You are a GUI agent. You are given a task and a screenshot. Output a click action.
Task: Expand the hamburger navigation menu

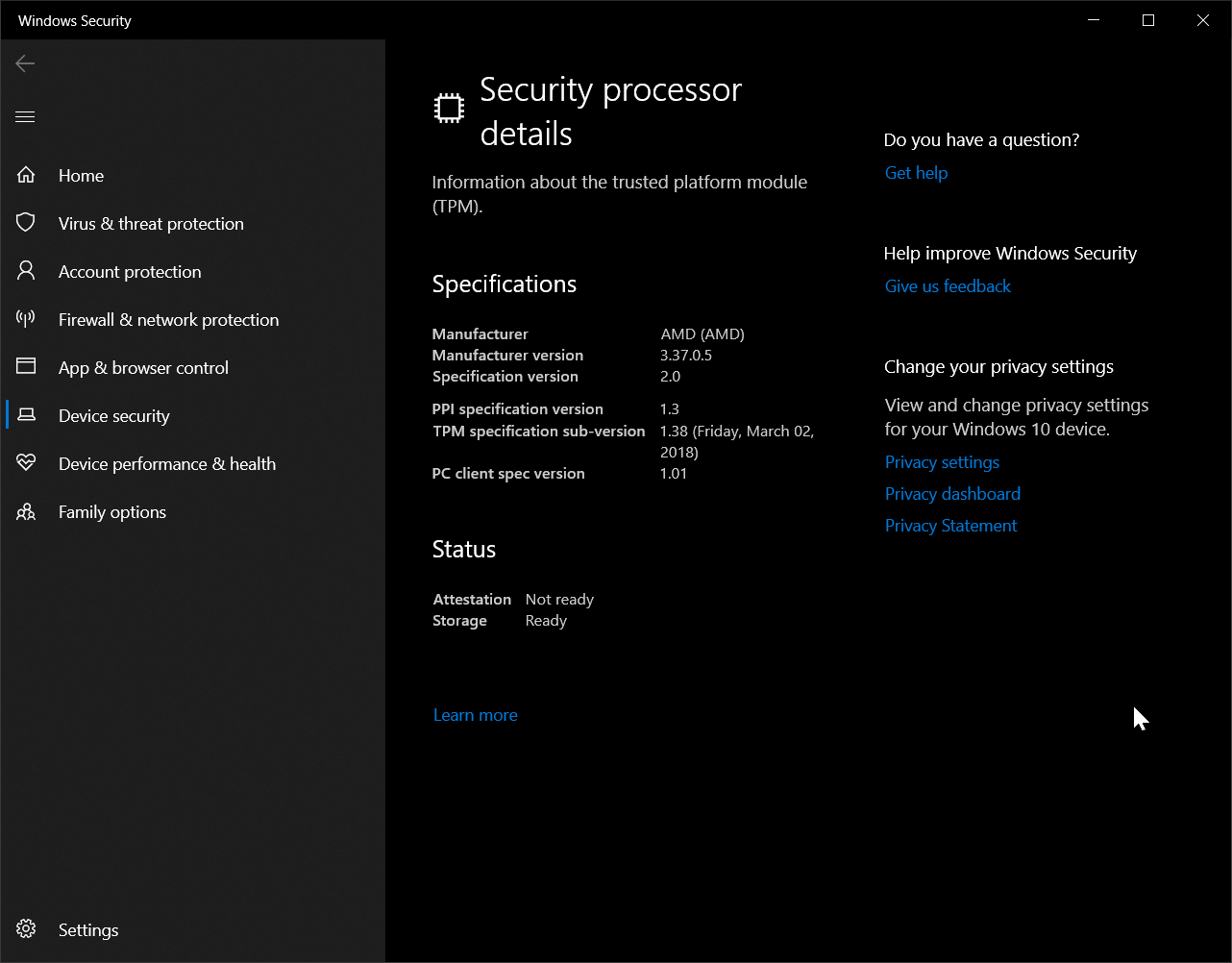pyautogui.click(x=25, y=117)
